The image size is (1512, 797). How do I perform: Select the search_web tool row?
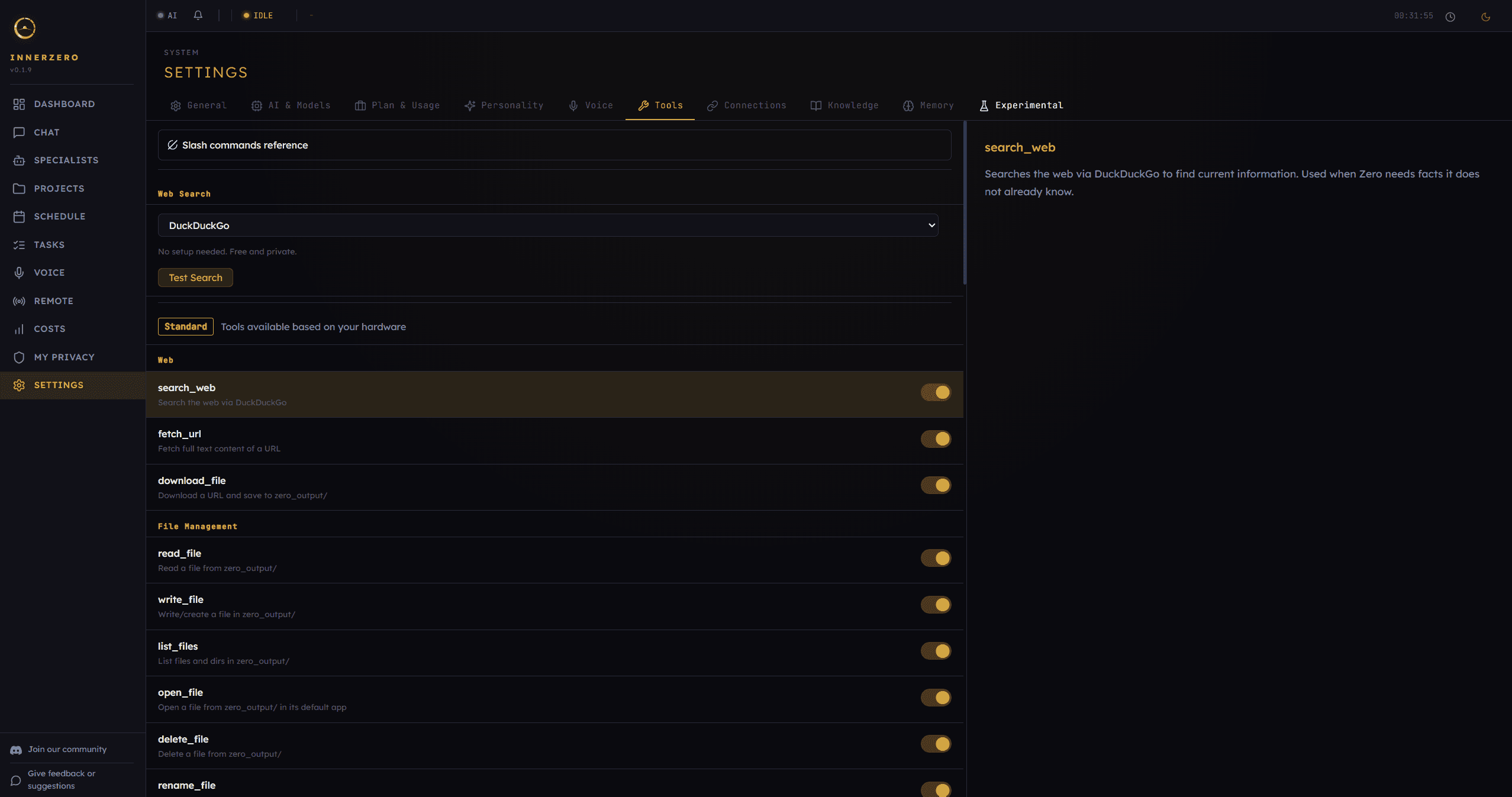tap(554, 395)
